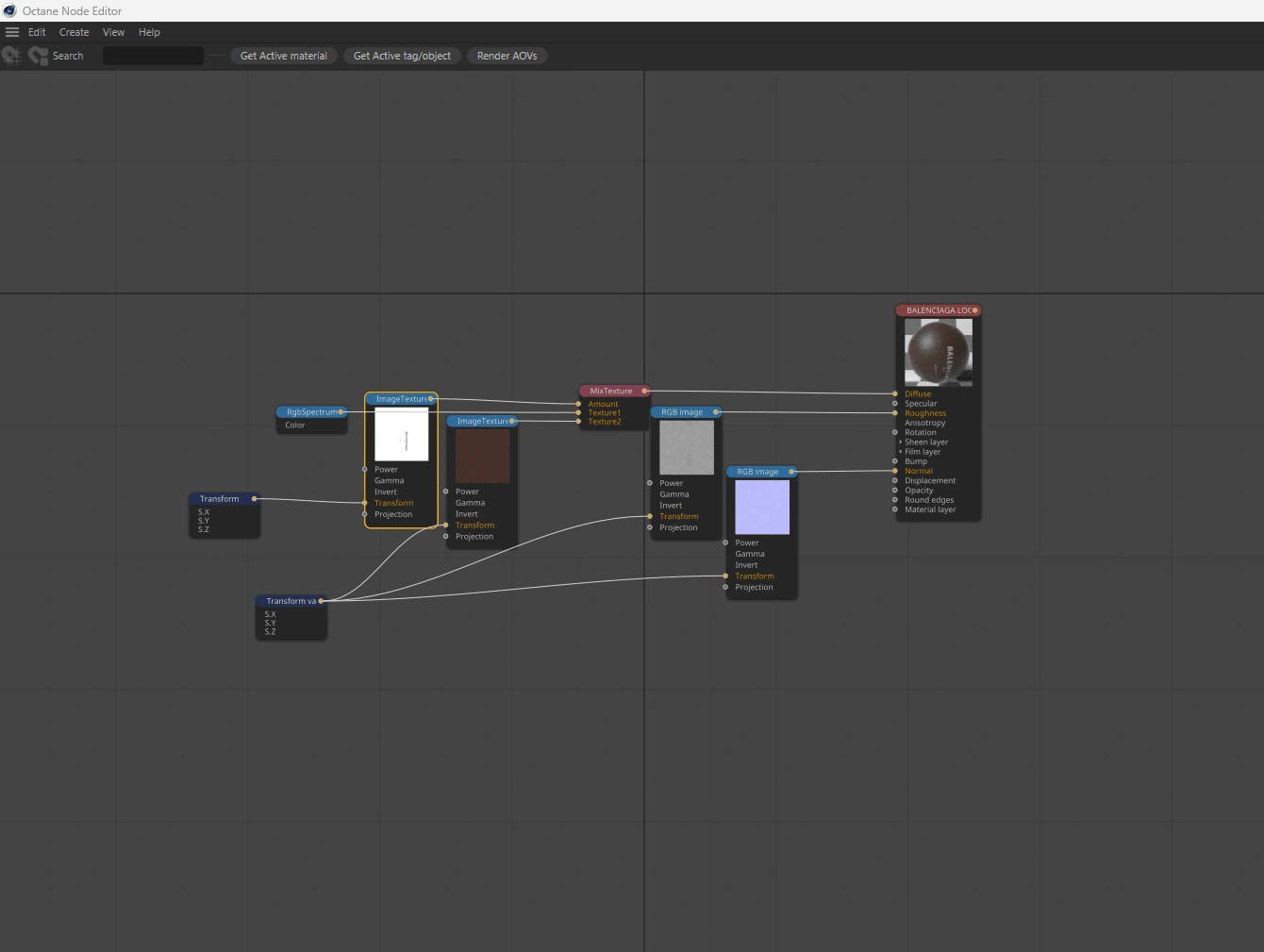Image resolution: width=1264 pixels, height=952 pixels.
Task: Open the hamburger menu left of Edit
Action: point(12,32)
